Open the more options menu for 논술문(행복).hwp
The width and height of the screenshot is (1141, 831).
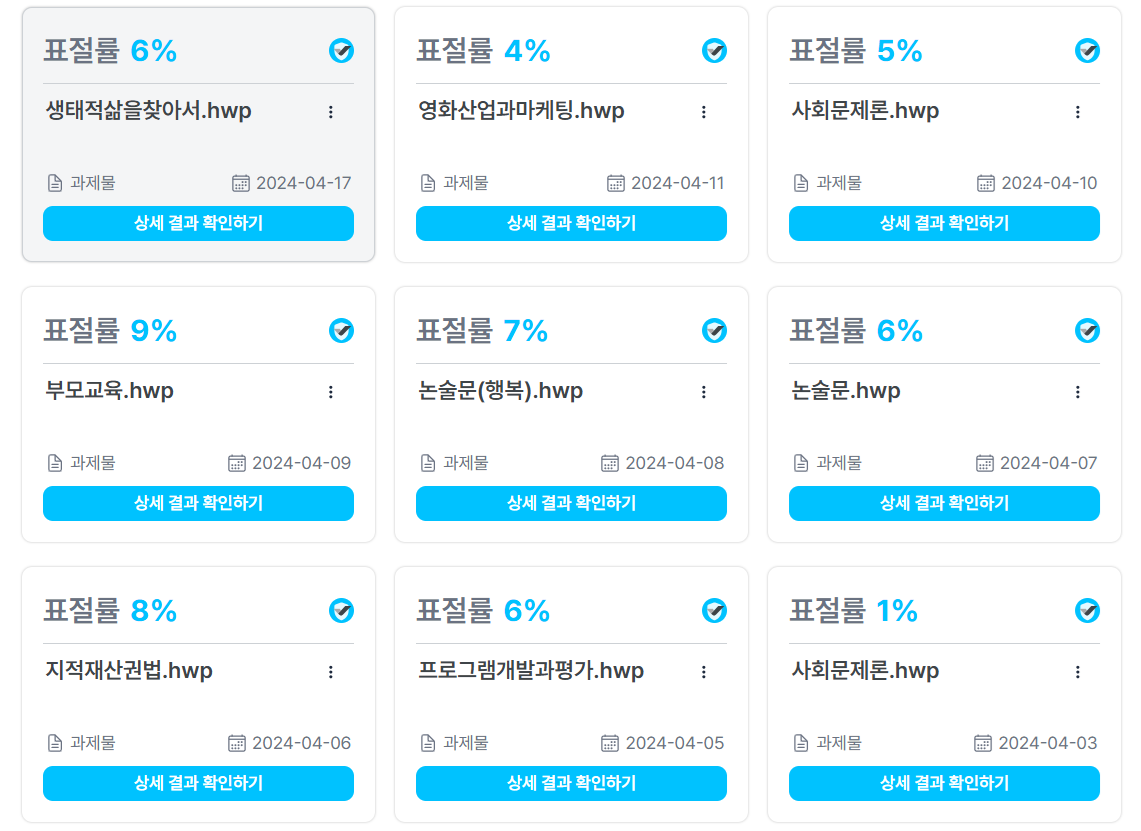click(x=704, y=392)
